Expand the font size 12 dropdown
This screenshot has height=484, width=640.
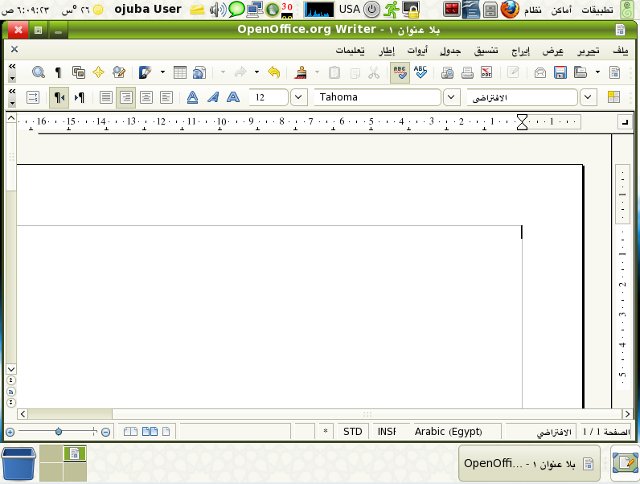tap(299, 97)
